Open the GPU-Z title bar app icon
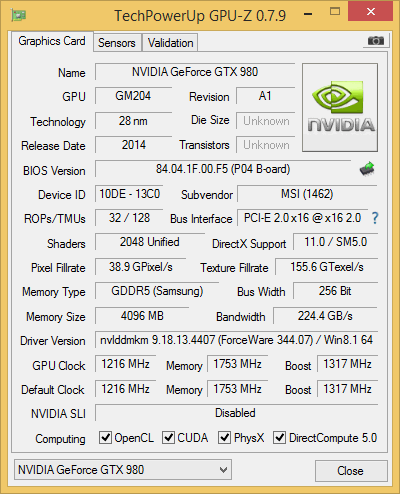Viewport: 400px width, 494px height. click(18, 15)
